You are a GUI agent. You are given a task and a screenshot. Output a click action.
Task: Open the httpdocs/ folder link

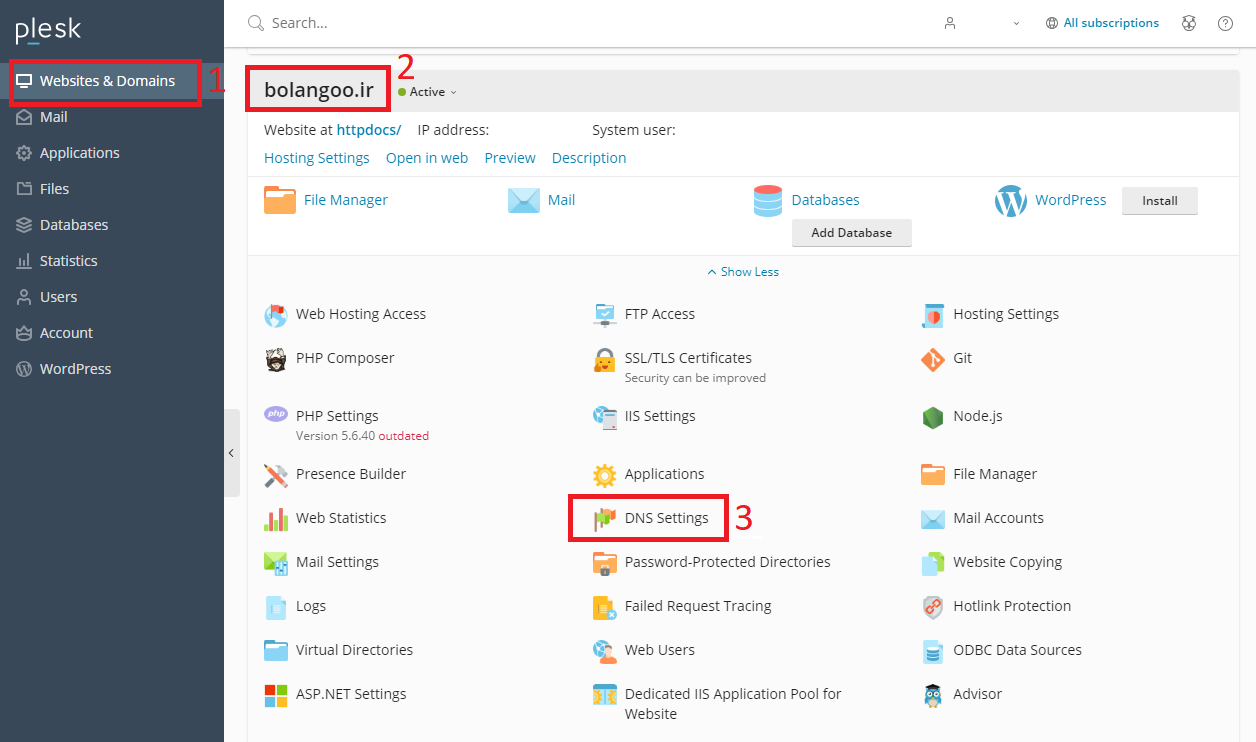point(369,130)
